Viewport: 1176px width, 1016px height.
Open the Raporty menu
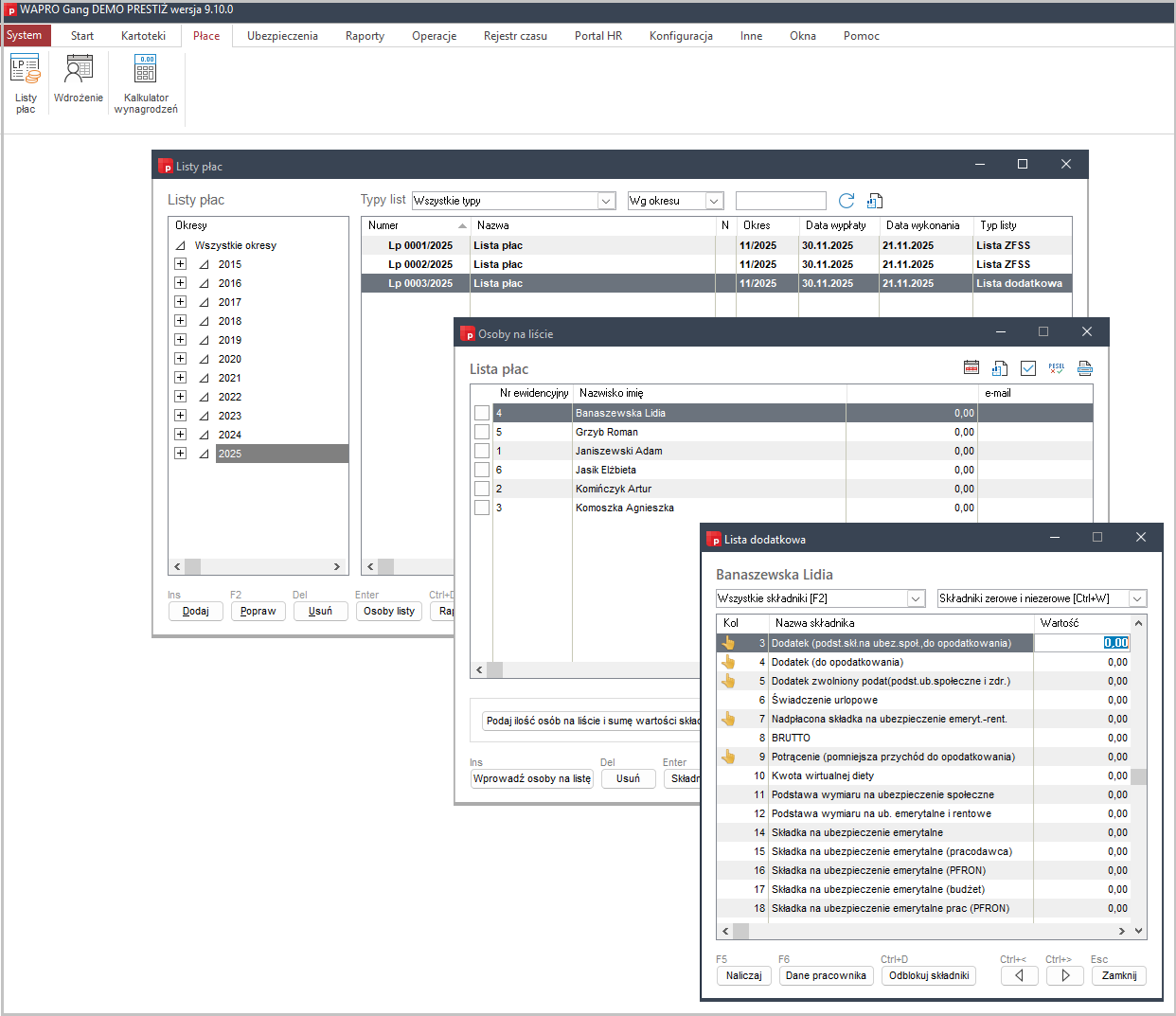(x=365, y=36)
